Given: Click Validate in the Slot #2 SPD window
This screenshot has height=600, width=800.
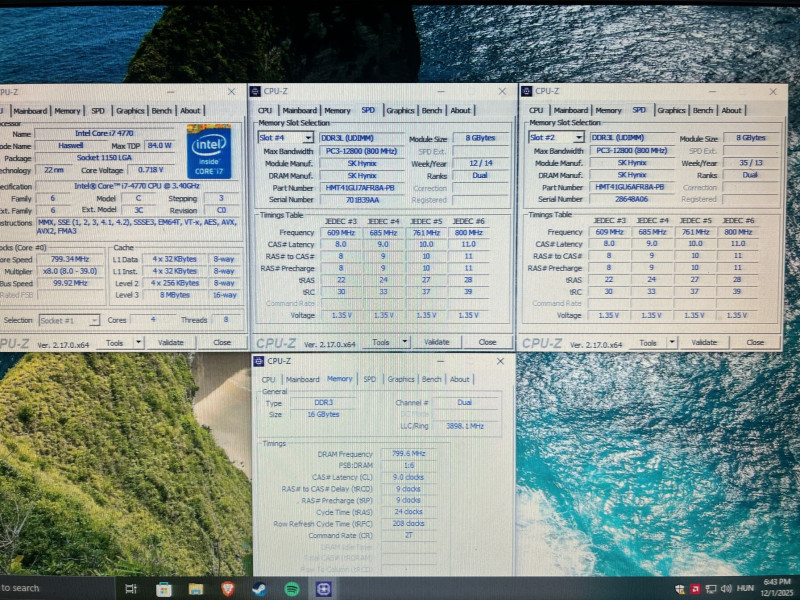Looking at the screenshot, I should pos(704,342).
